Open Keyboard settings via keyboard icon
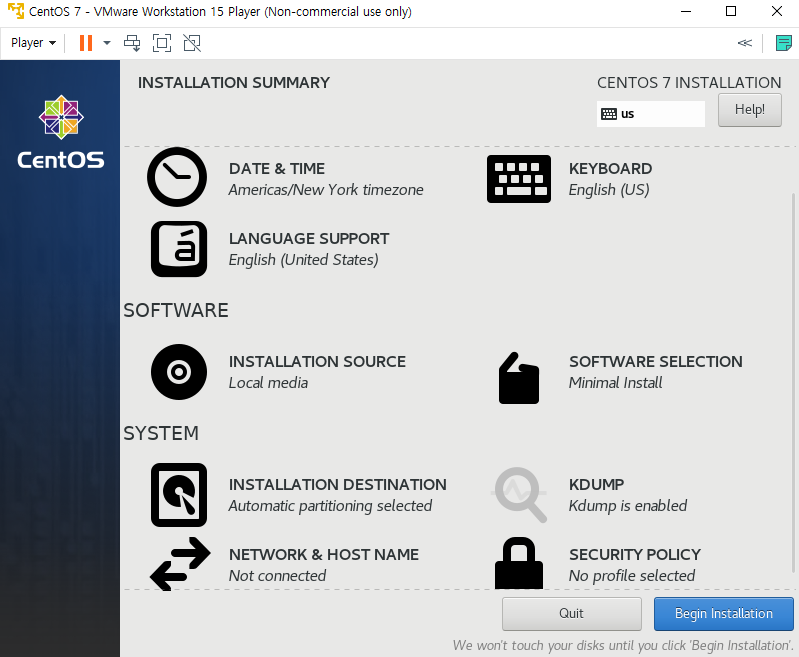 pyautogui.click(x=519, y=179)
